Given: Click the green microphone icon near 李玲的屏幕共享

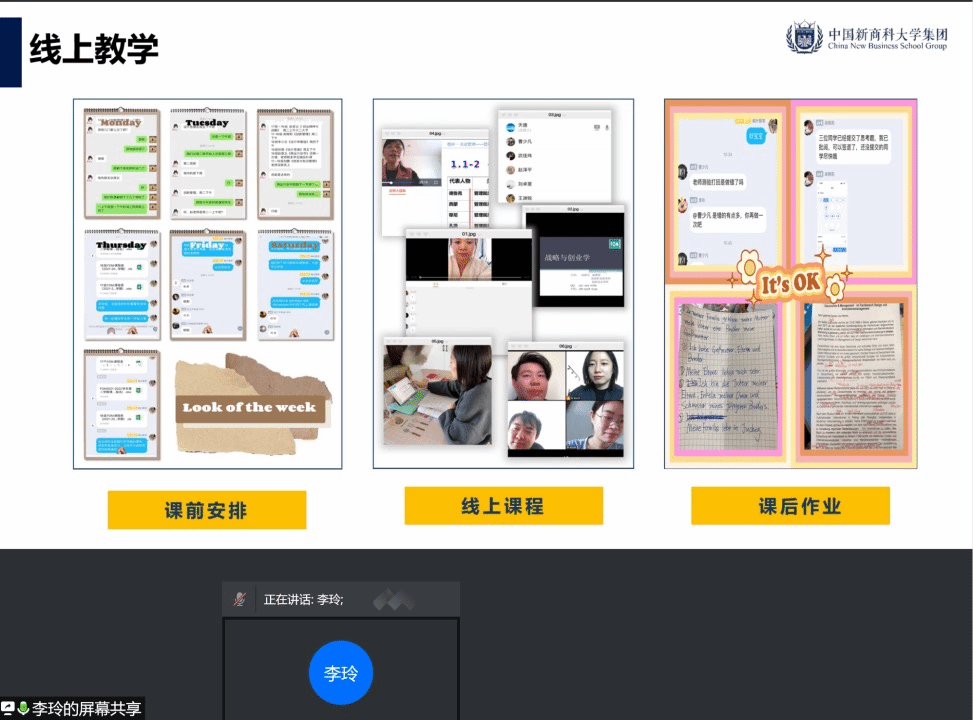Looking at the screenshot, I should 23,709.
